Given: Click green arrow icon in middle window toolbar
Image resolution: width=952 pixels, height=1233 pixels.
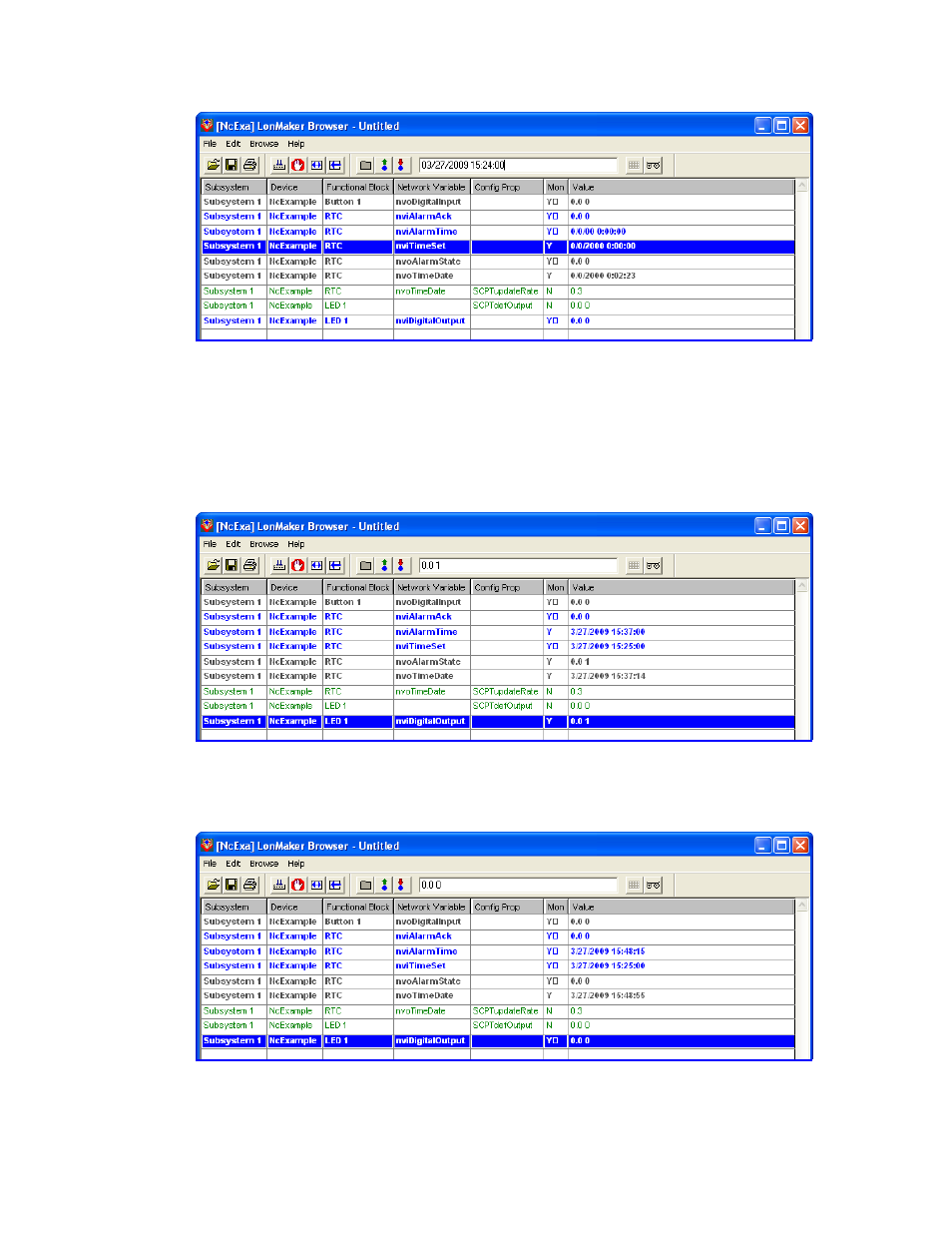Looking at the screenshot, I should click(384, 565).
